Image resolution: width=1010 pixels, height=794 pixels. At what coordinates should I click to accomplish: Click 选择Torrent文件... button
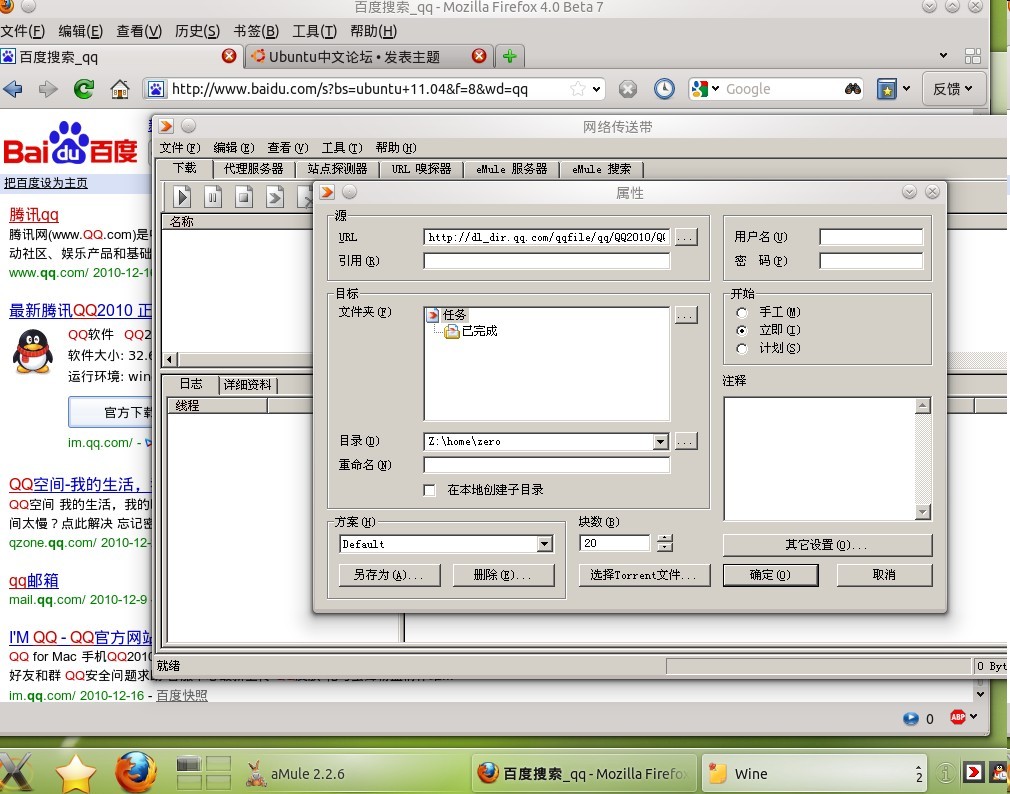(x=643, y=574)
